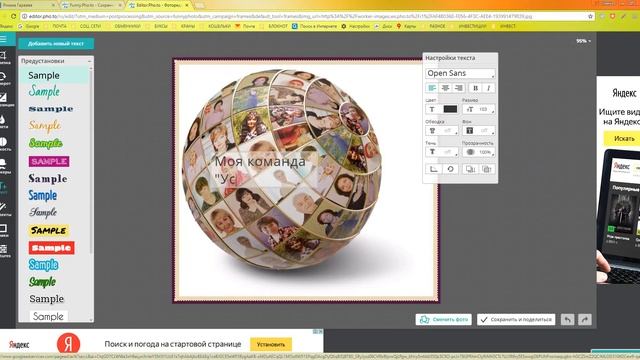
Task: Open the text size dropdown
Action: click(x=479, y=109)
